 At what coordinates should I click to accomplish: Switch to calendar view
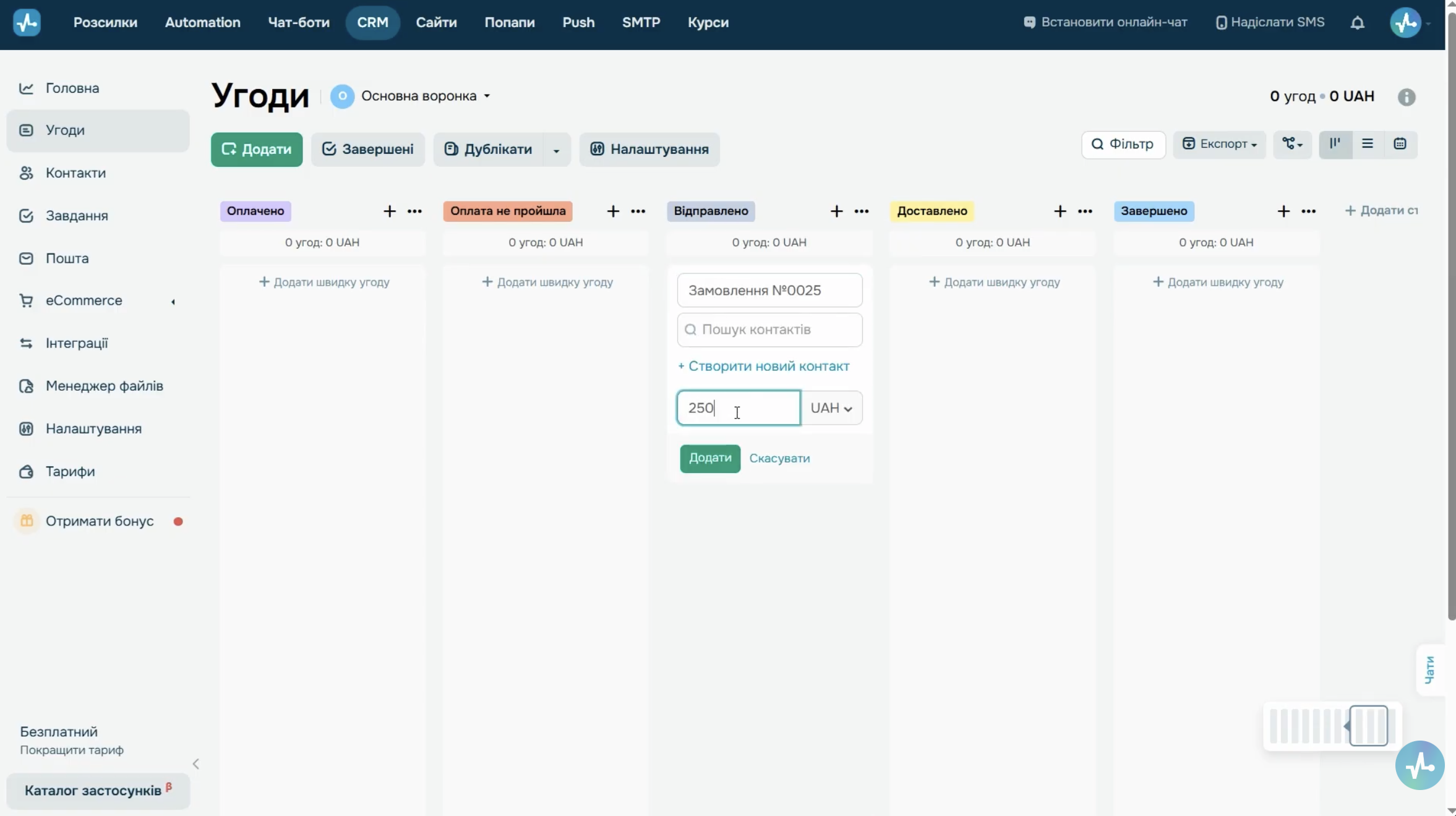(x=1400, y=144)
